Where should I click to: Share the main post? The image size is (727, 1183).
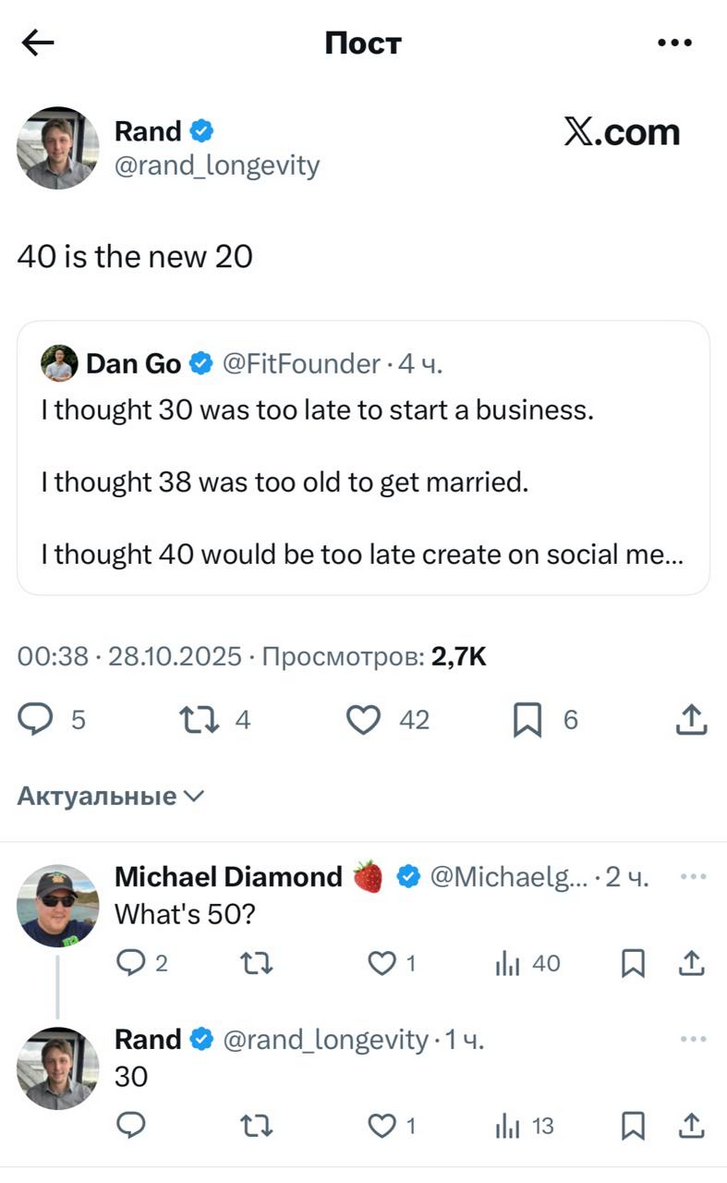691,719
